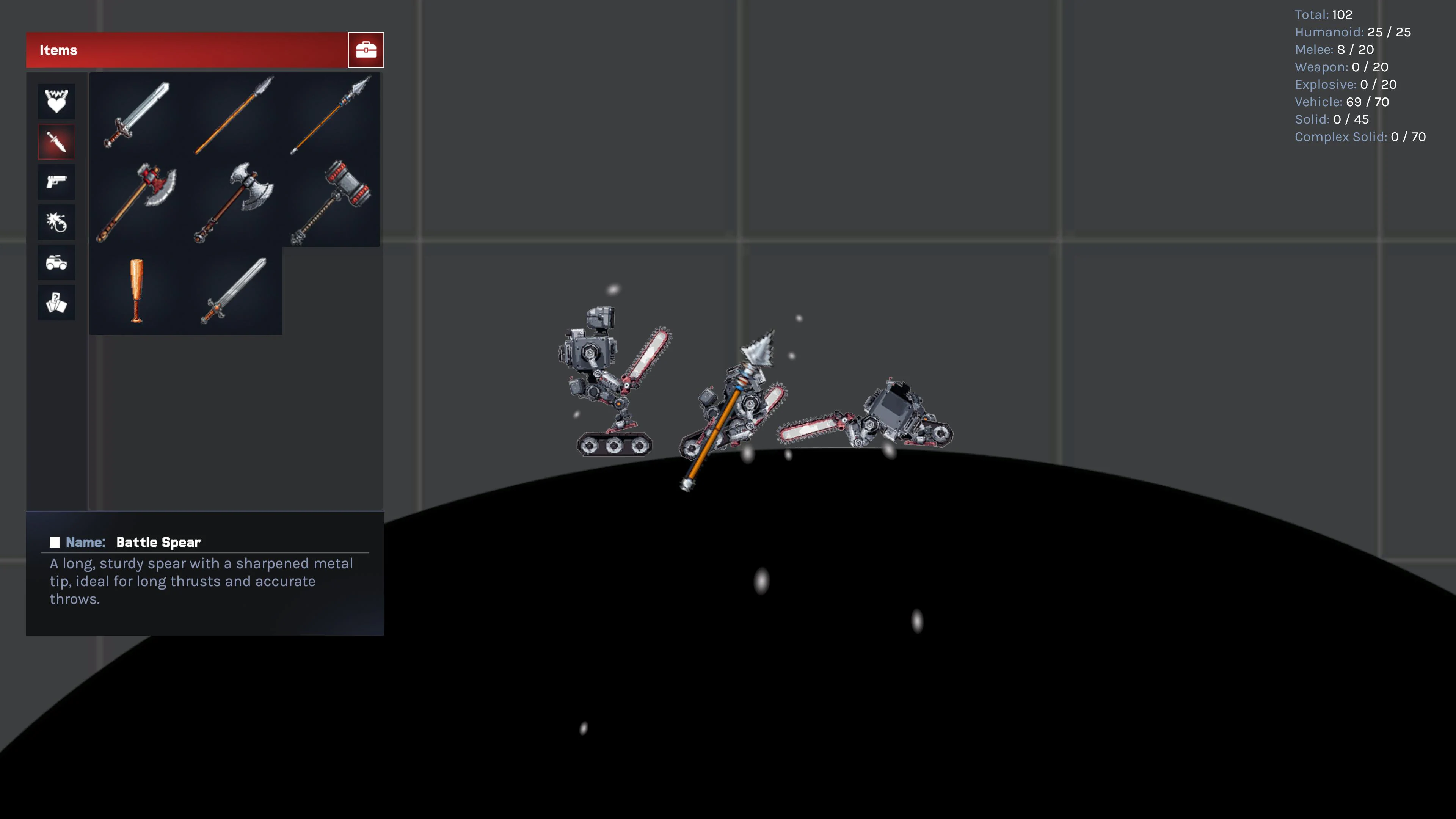Select the Melee weapons category (knife icon)
The image size is (1456, 819).
pyautogui.click(x=56, y=141)
